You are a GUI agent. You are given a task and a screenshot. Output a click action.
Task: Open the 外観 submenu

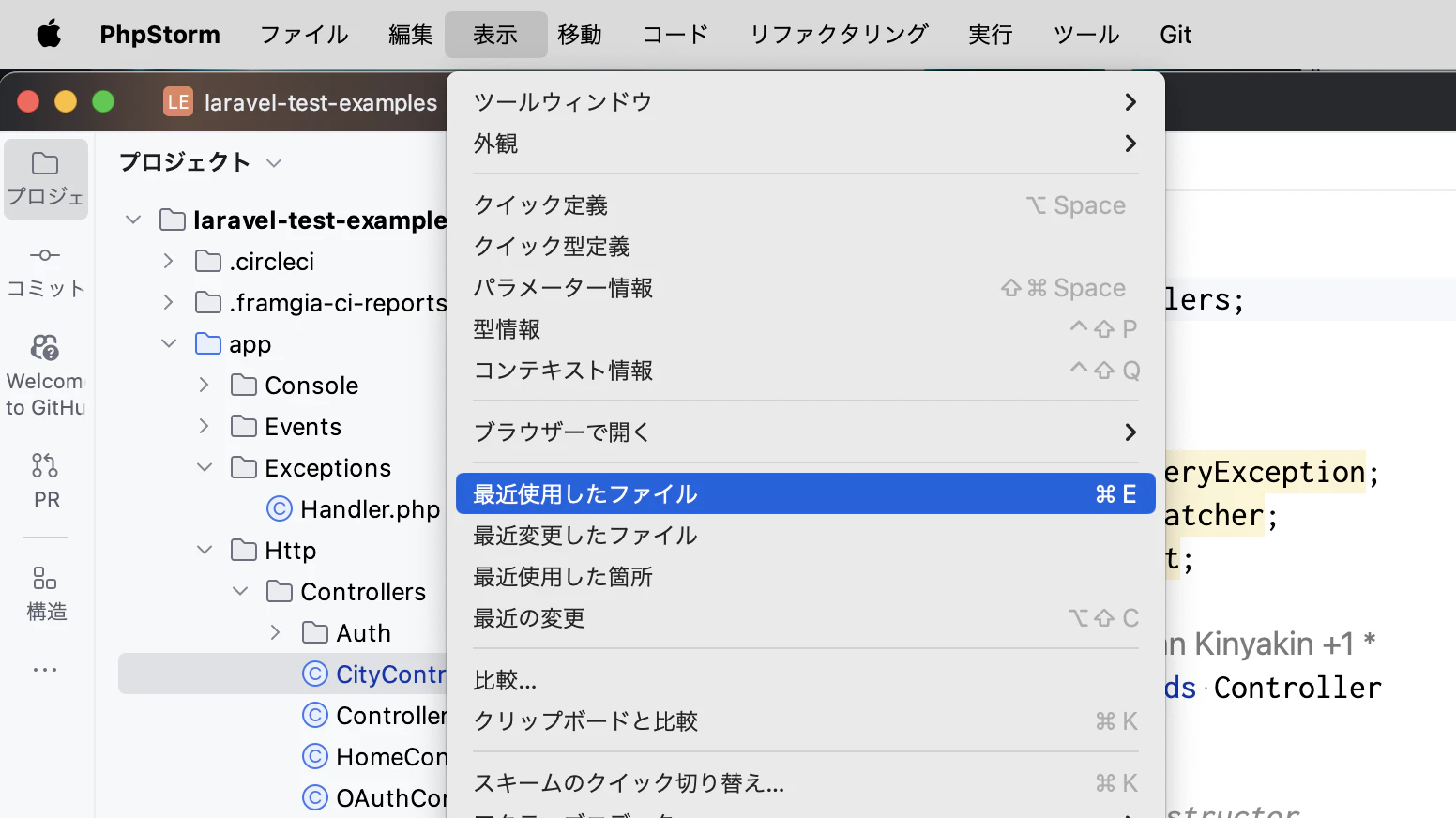coord(805,143)
